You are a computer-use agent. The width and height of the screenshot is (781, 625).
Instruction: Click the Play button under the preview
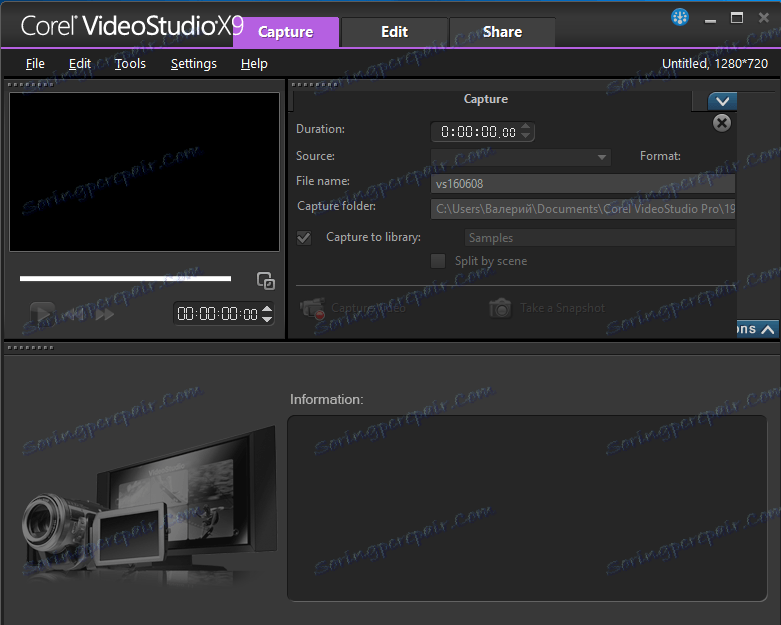pos(42,314)
